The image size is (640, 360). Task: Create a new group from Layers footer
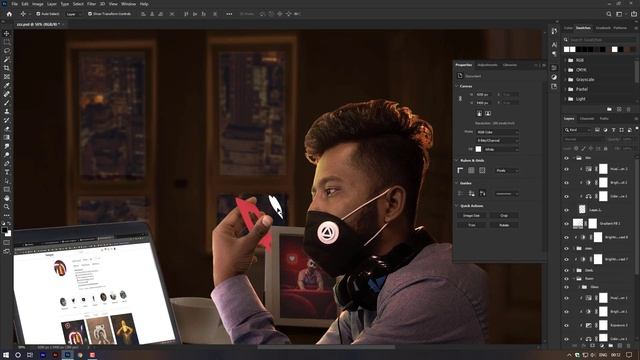point(611,345)
